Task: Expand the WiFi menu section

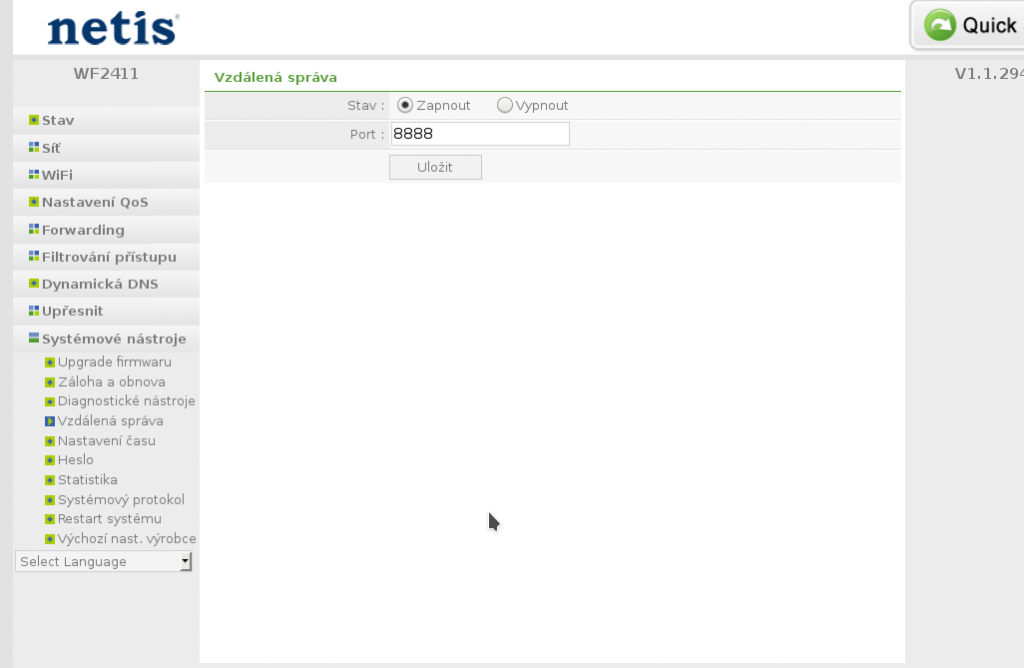Action: pyautogui.click(x=57, y=175)
